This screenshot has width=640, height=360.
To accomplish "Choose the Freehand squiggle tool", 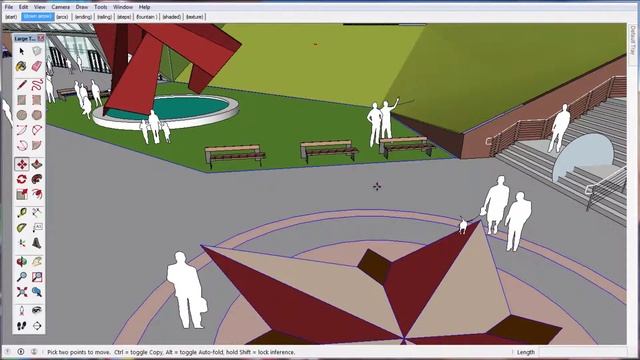I will click(x=37, y=85).
